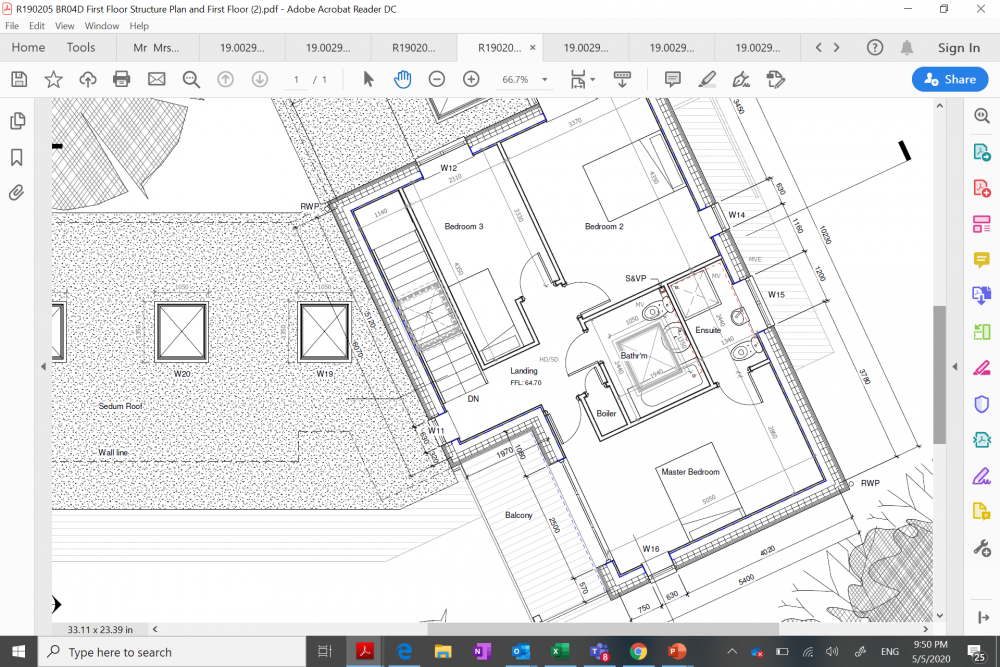The height and width of the screenshot is (667, 1000).
Task: Open Create PDF tool in right pane
Action: tap(982, 188)
